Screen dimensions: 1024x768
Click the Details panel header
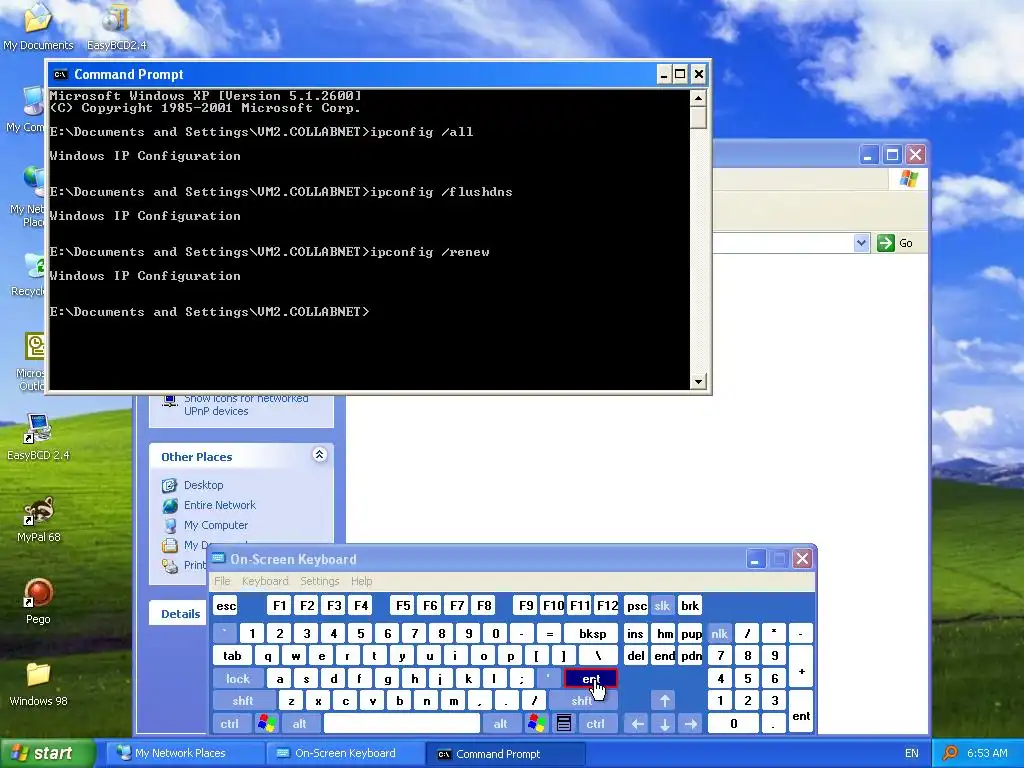(x=180, y=614)
